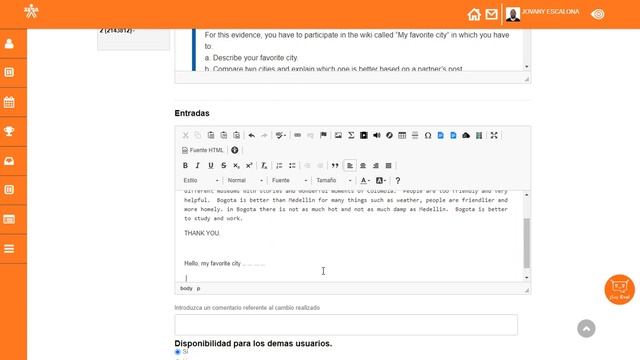Click the scroll to top button
The height and width of the screenshot is (360, 640).
[x=586, y=329]
